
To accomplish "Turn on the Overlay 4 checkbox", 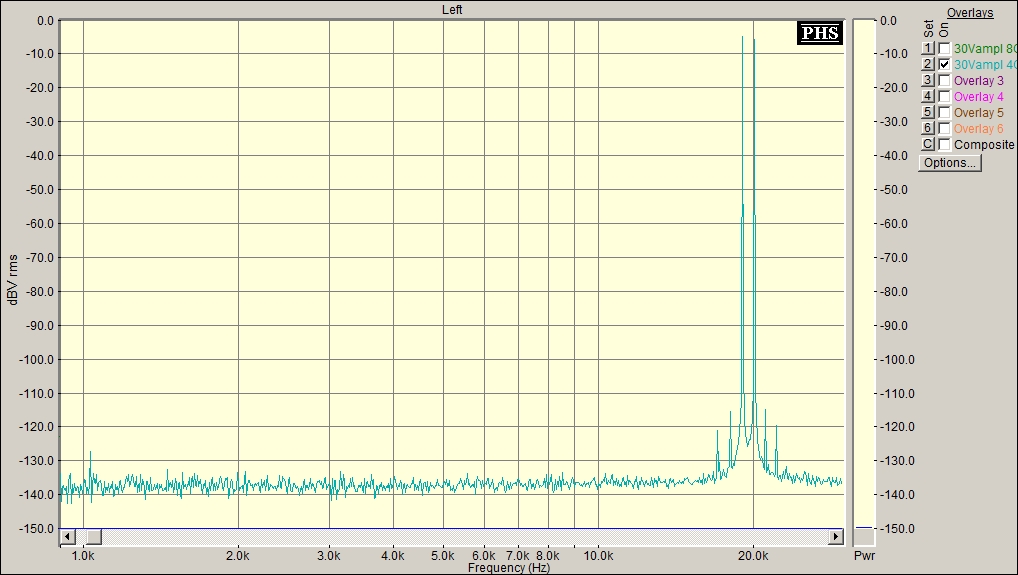I will pos(945,97).
